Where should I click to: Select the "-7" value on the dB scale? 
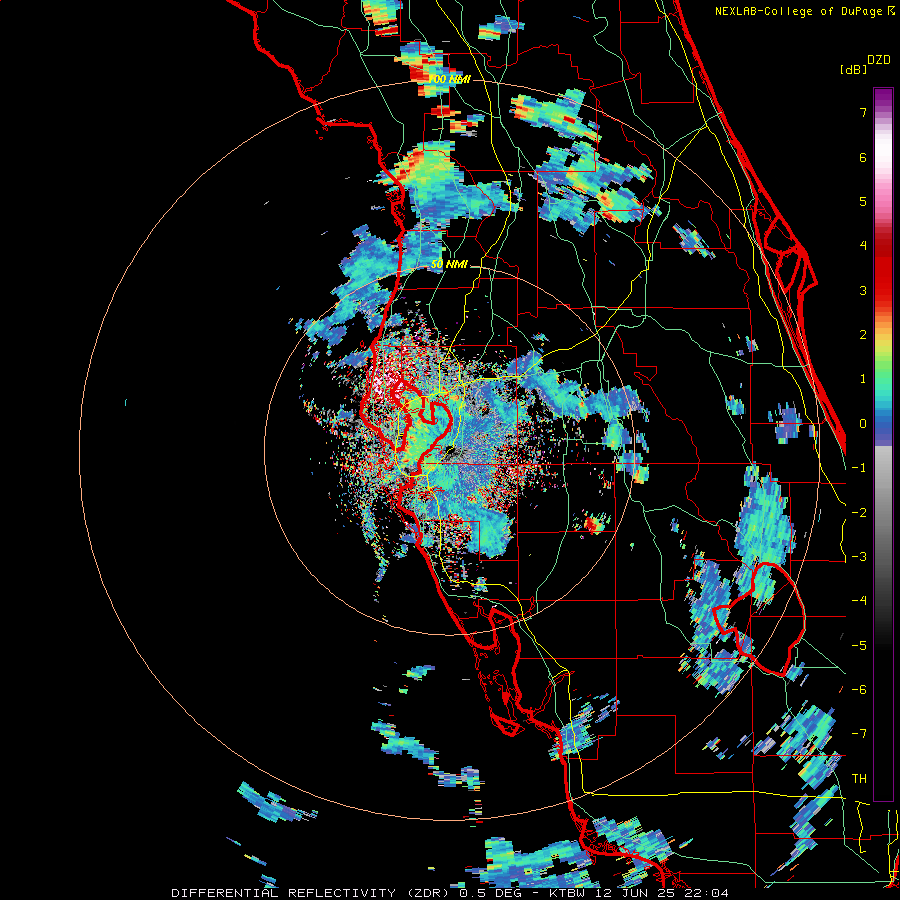pyautogui.click(x=859, y=734)
